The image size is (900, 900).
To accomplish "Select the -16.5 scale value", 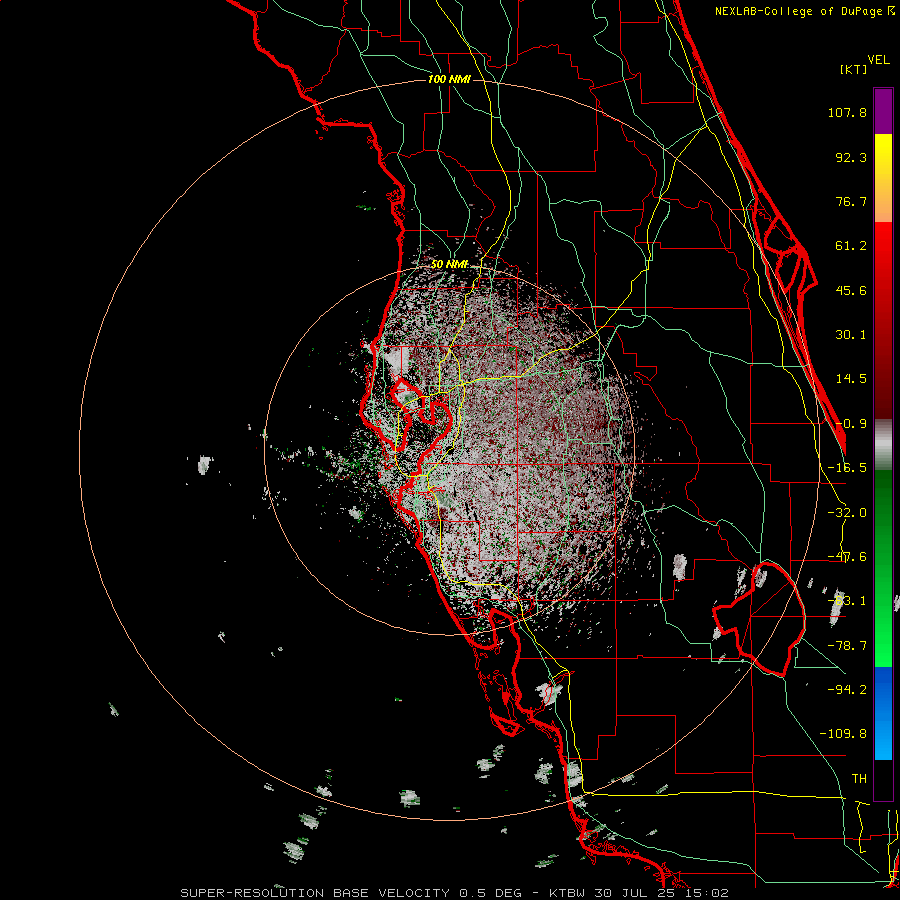I will pos(847,468).
